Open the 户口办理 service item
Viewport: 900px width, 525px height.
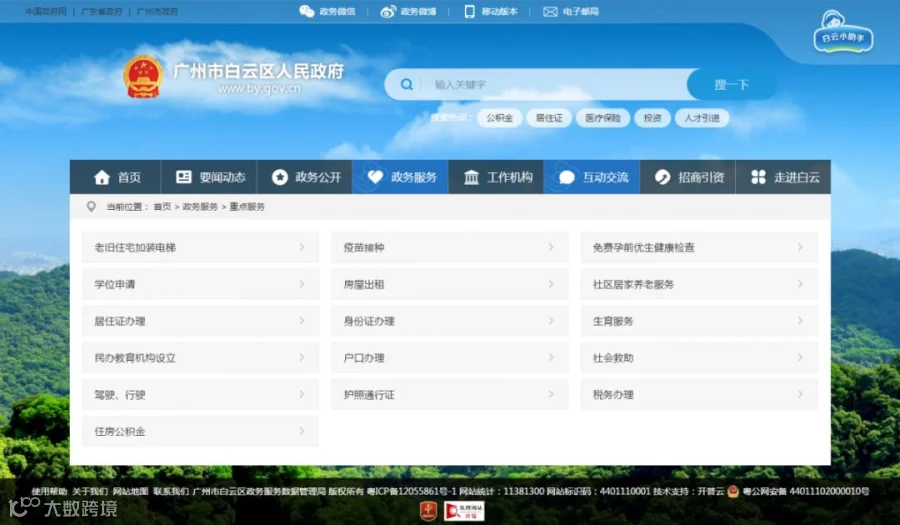click(x=449, y=357)
